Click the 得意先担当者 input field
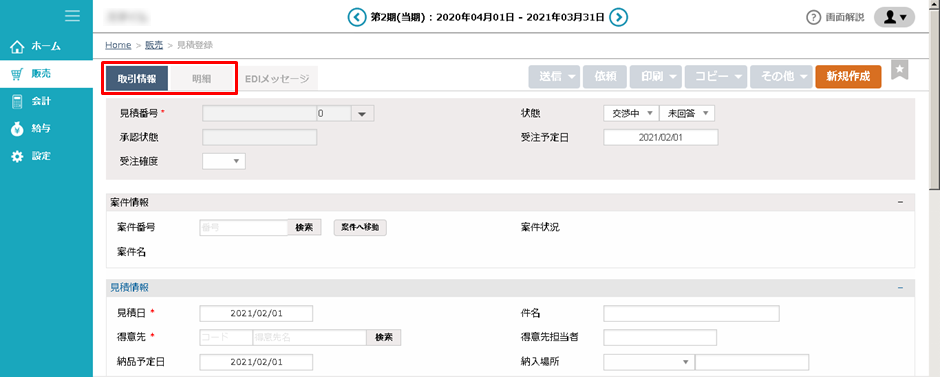This screenshot has height=377, width=940. tap(660, 338)
